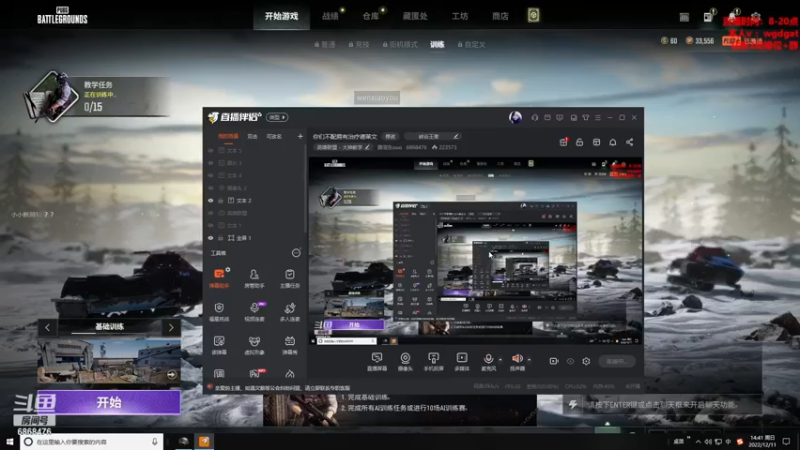The width and height of the screenshot is (800, 450).
Task: Open the hamburger menu in streaming companion title bar
Action: click(x=598, y=117)
